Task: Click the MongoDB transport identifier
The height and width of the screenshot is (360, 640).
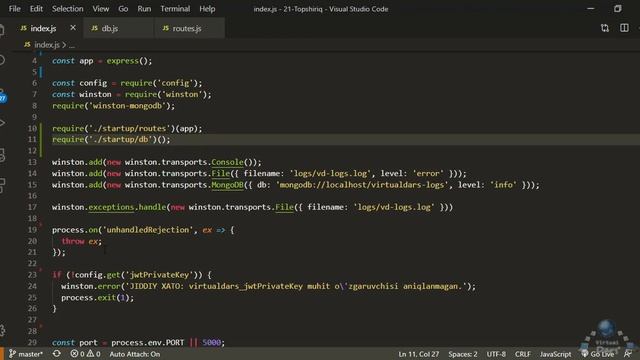Action: 227,185
